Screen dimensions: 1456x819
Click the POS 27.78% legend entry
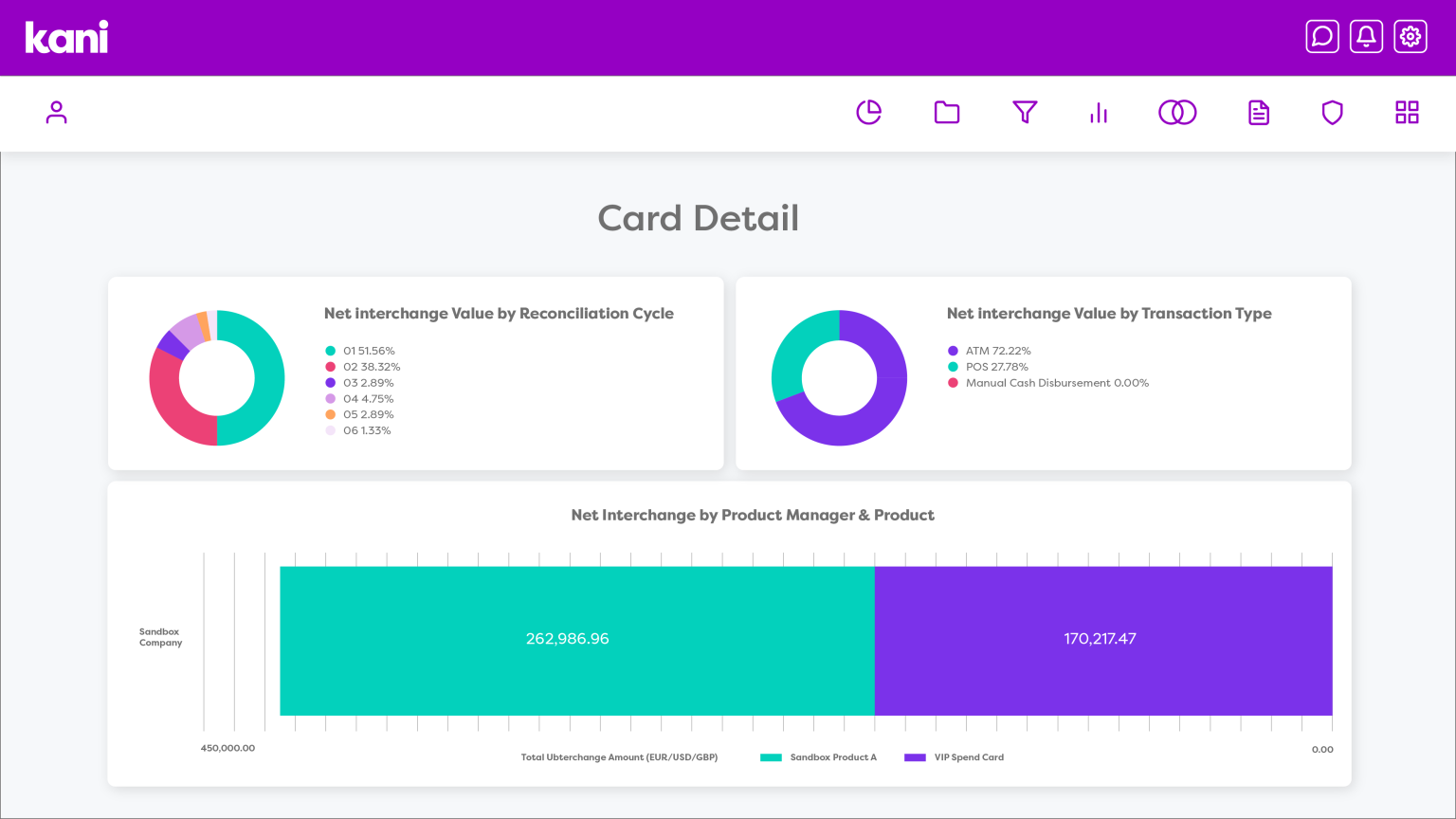click(x=988, y=367)
